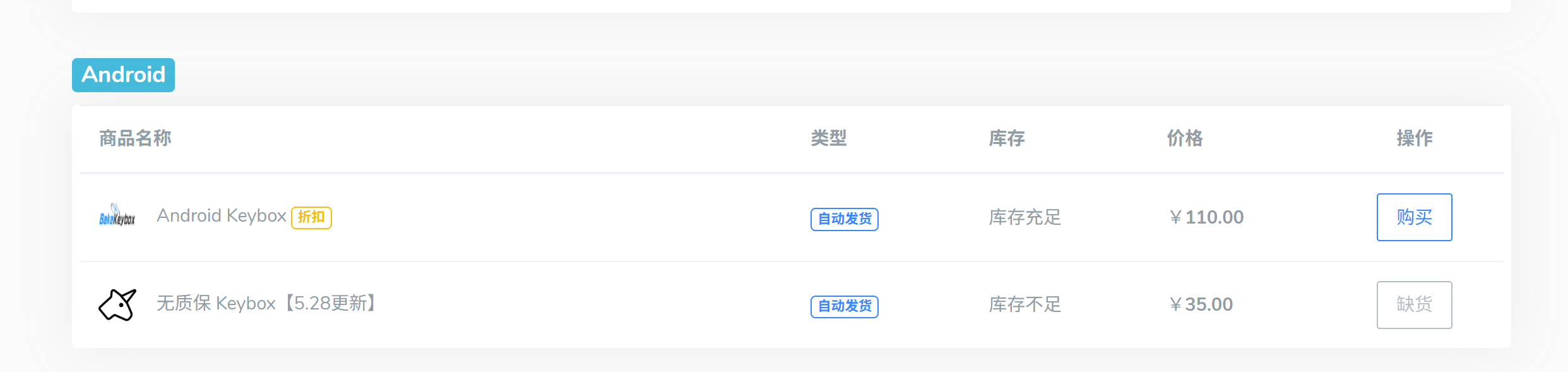Viewport: 1568px width, 372px height.
Task: Click the BakaKeybox product logo icon
Action: [117, 215]
